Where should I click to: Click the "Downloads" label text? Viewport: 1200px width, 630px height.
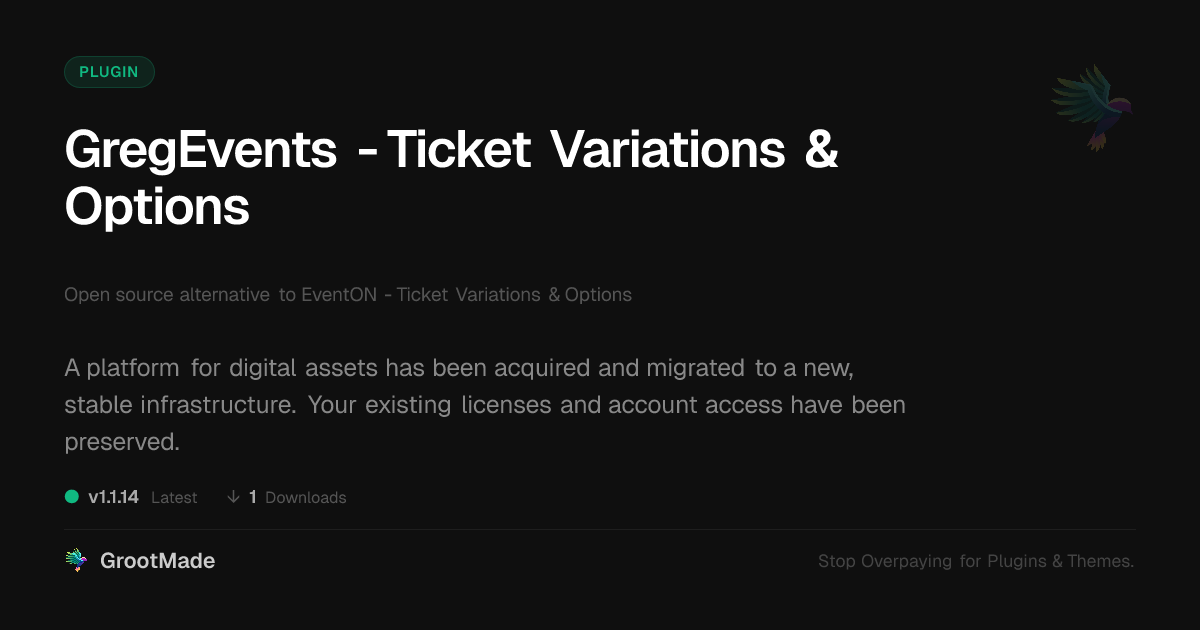306,497
